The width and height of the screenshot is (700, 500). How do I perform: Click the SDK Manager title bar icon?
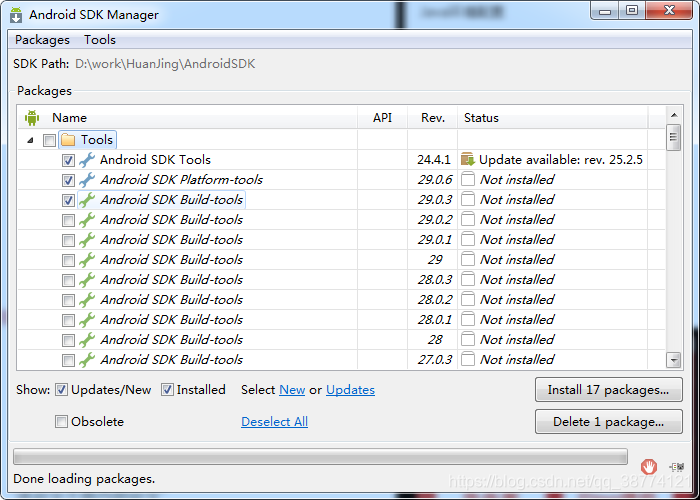click(17, 15)
